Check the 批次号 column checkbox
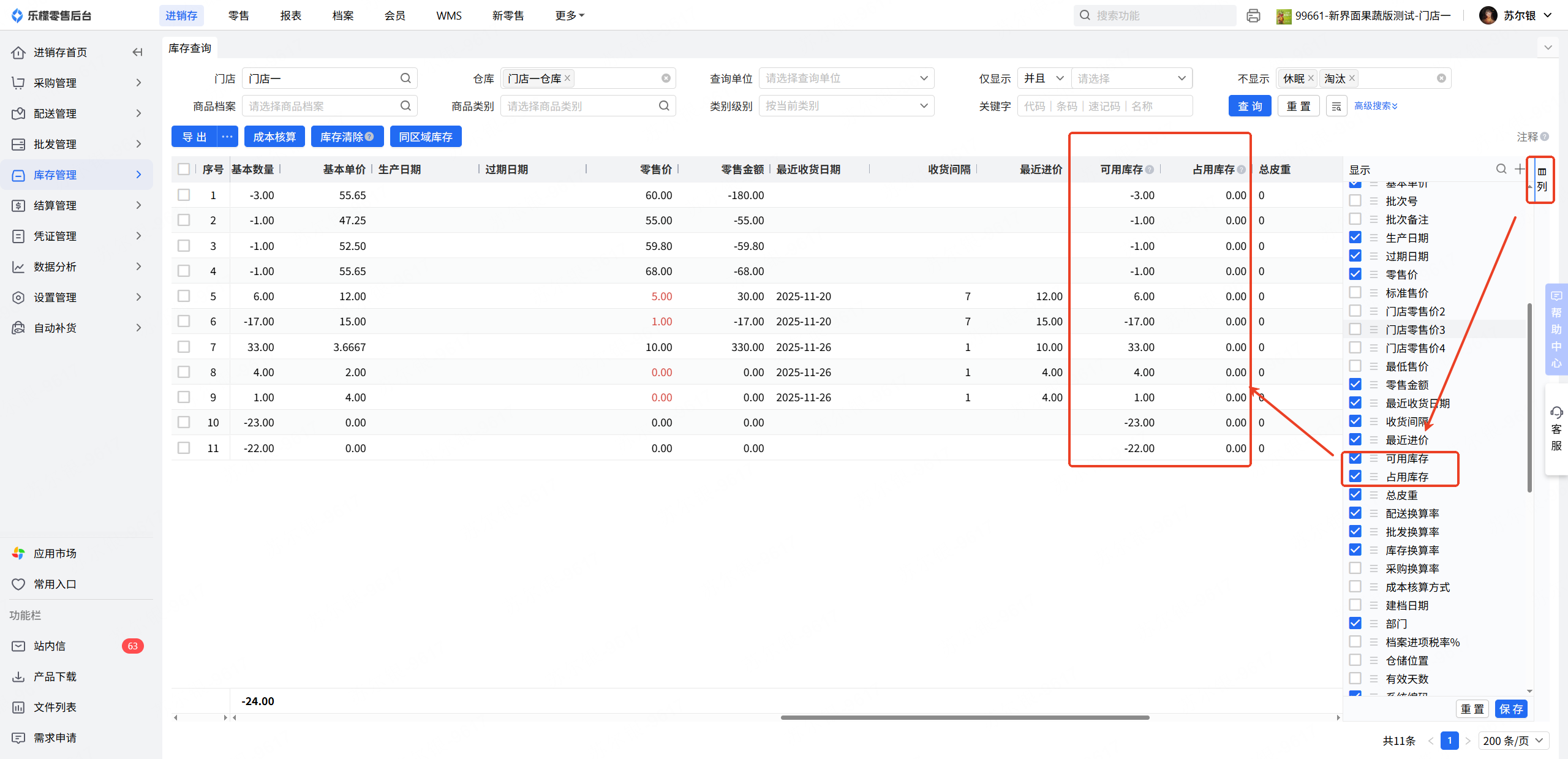Image resolution: width=1568 pixels, height=759 pixels. 1355,201
